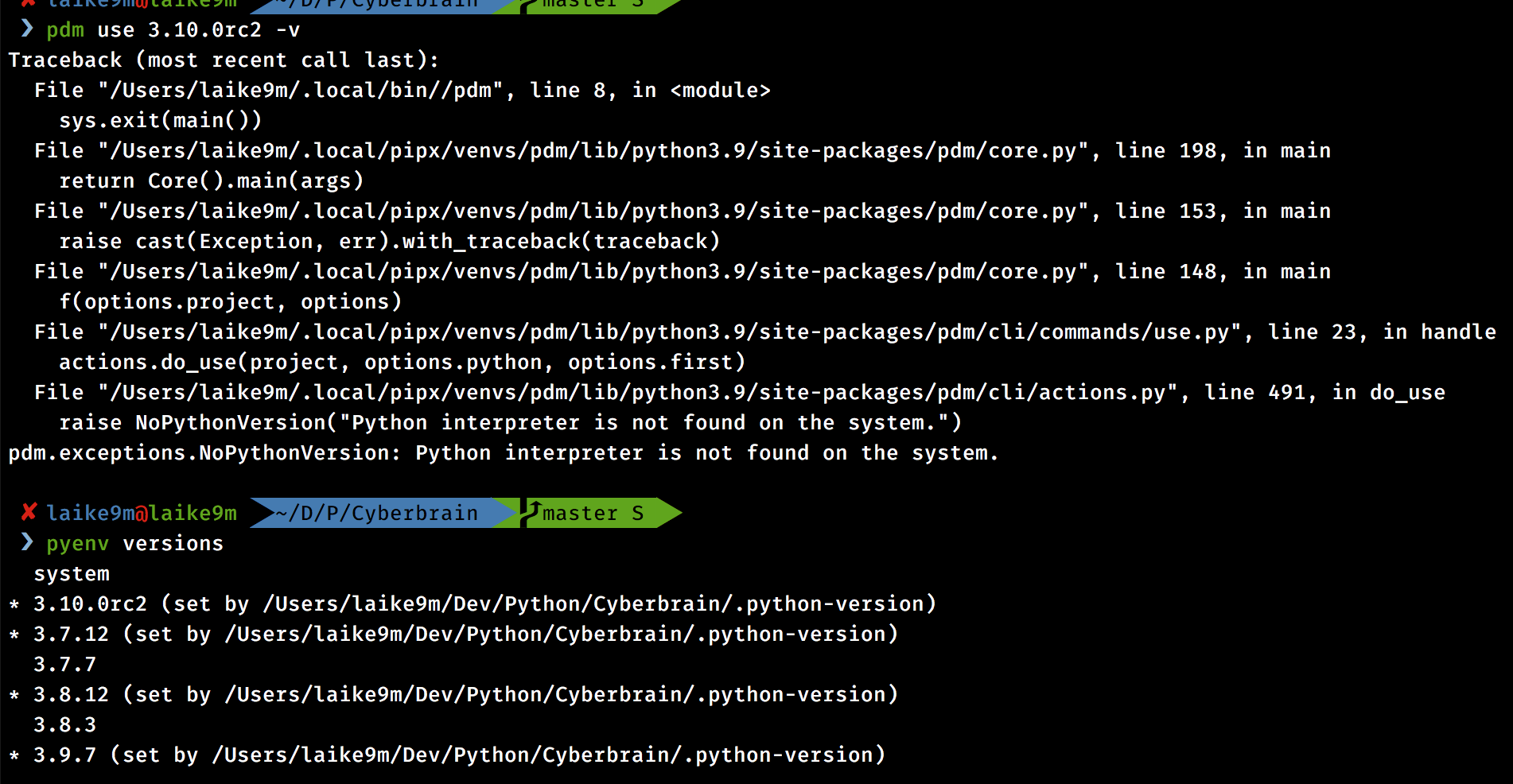Select the system entry in versions list

71,573
